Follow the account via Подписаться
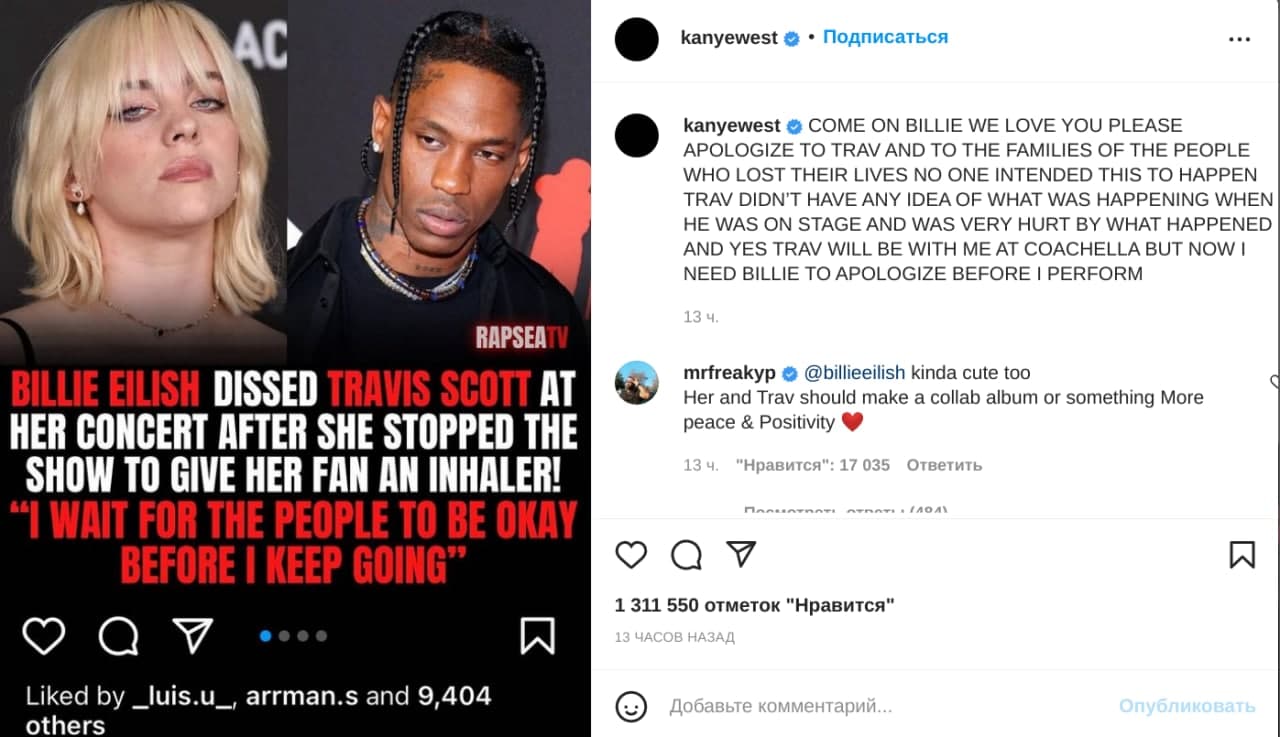This screenshot has width=1280, height=737. (x=885, y=37)
